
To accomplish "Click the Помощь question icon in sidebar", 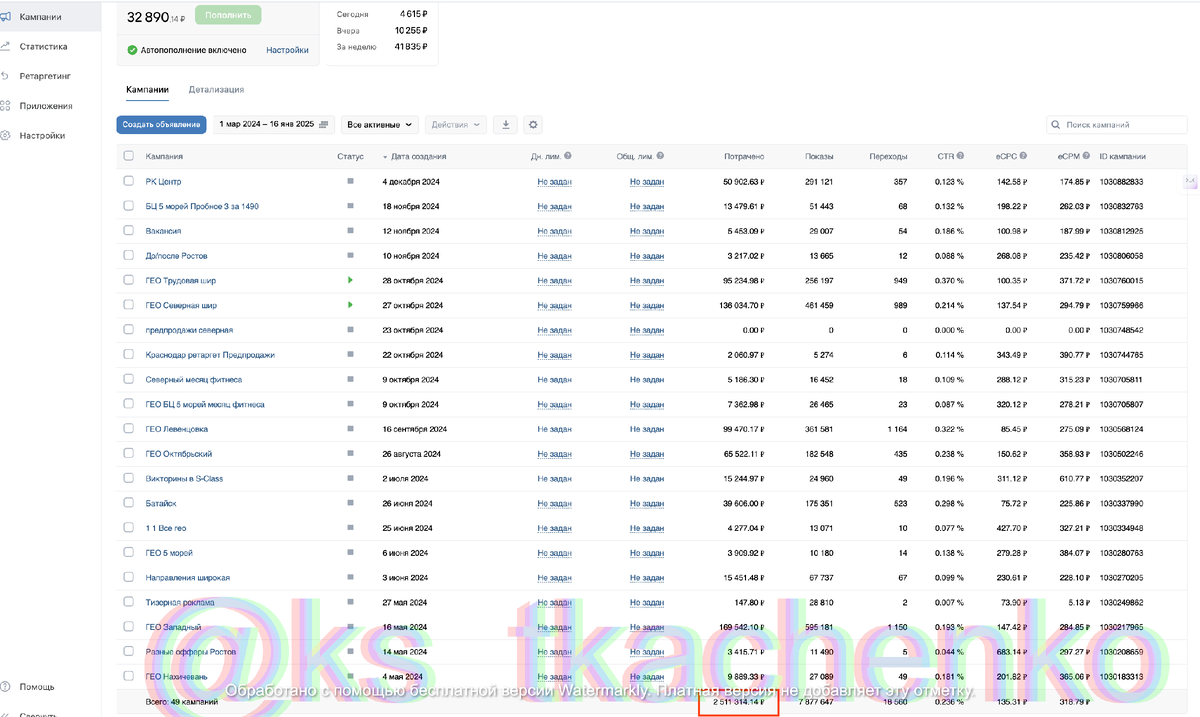I will click(x=5, y=687).
